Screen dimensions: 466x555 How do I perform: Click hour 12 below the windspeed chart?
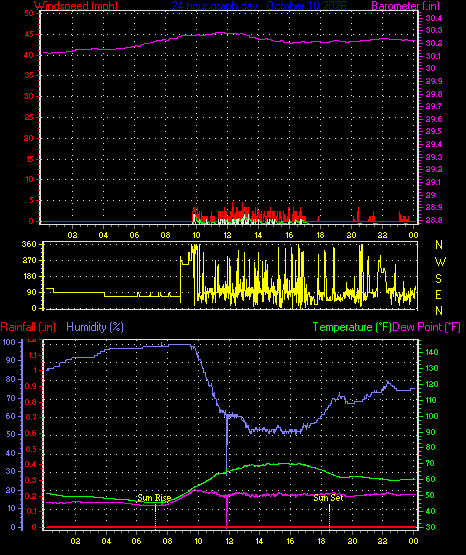[x=227, y=235]
